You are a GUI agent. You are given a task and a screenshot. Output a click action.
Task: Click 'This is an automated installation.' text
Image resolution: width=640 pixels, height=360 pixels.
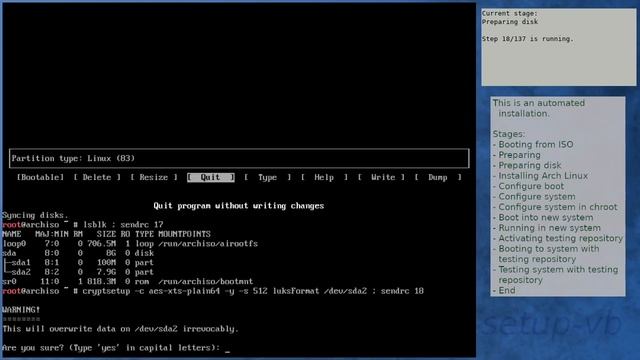pos(539,109)
